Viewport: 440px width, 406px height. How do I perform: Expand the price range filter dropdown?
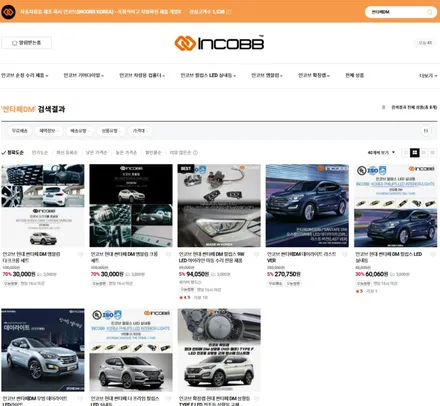click(x=140, y=131)
